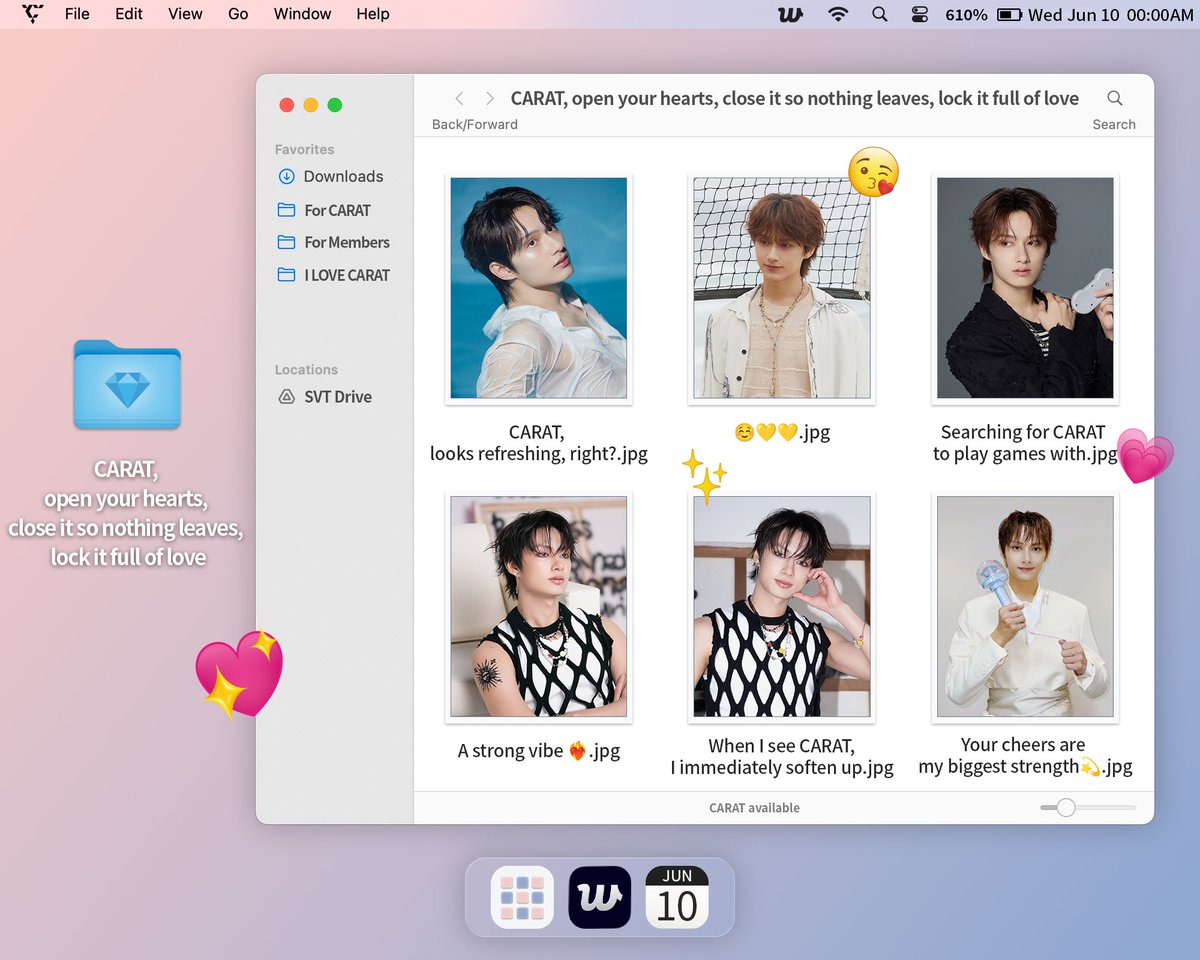Select the A strong vibe photo thumbnail
Screen dimensions: 1200x960
coord(539,607)
